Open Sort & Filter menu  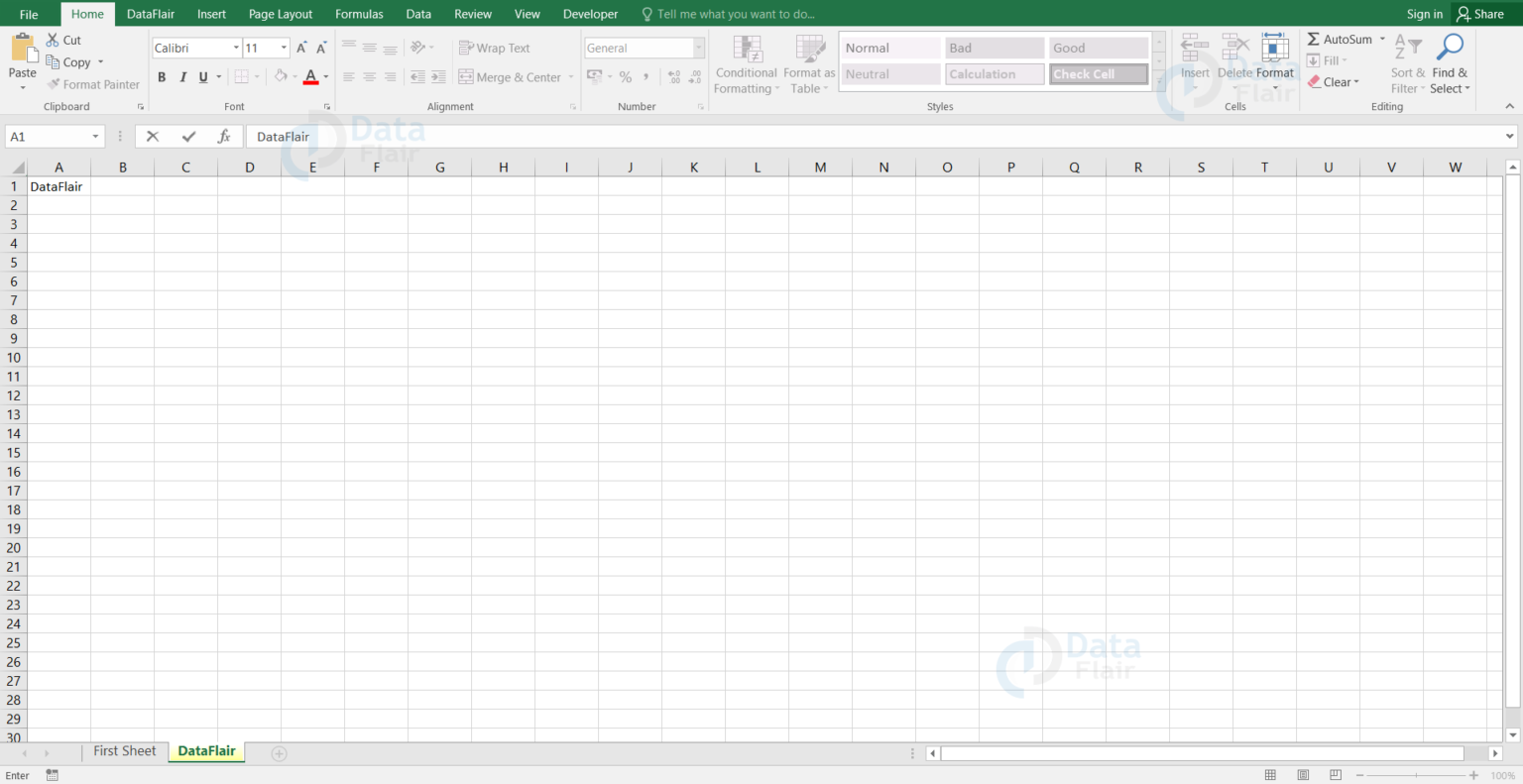pyautogui.click(x=1407, y=64)
